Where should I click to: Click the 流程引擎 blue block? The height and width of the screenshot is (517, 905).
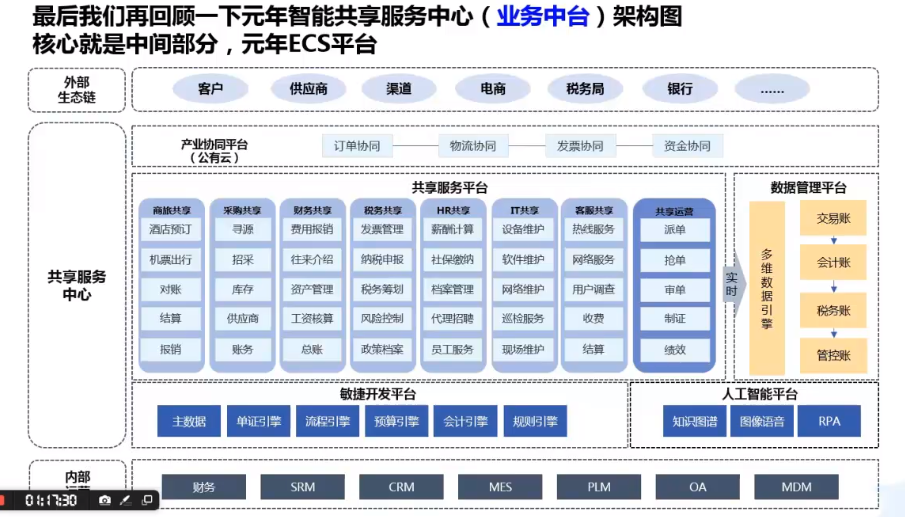click(x=328, y=421)
